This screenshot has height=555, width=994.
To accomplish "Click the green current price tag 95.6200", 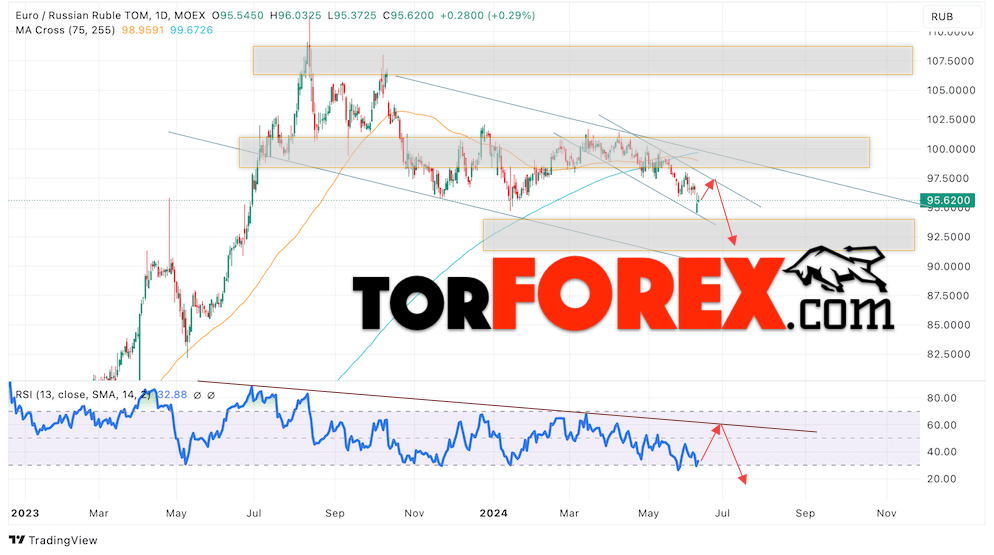I will coord(948,200).
